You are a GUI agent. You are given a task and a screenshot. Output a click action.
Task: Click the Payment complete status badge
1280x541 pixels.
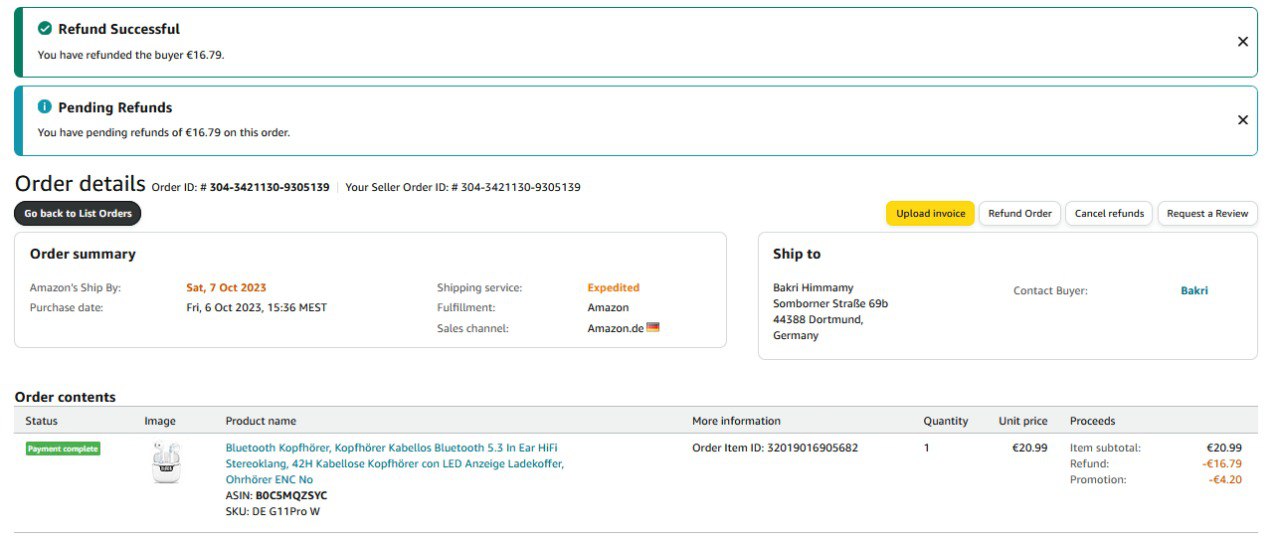(x=63, y=449)
